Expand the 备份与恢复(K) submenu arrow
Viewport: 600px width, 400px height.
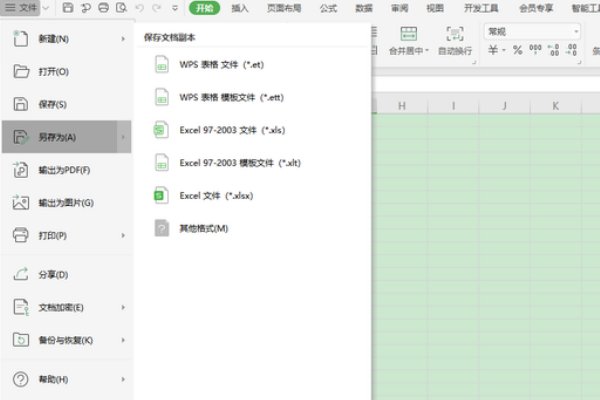[123, 340]
